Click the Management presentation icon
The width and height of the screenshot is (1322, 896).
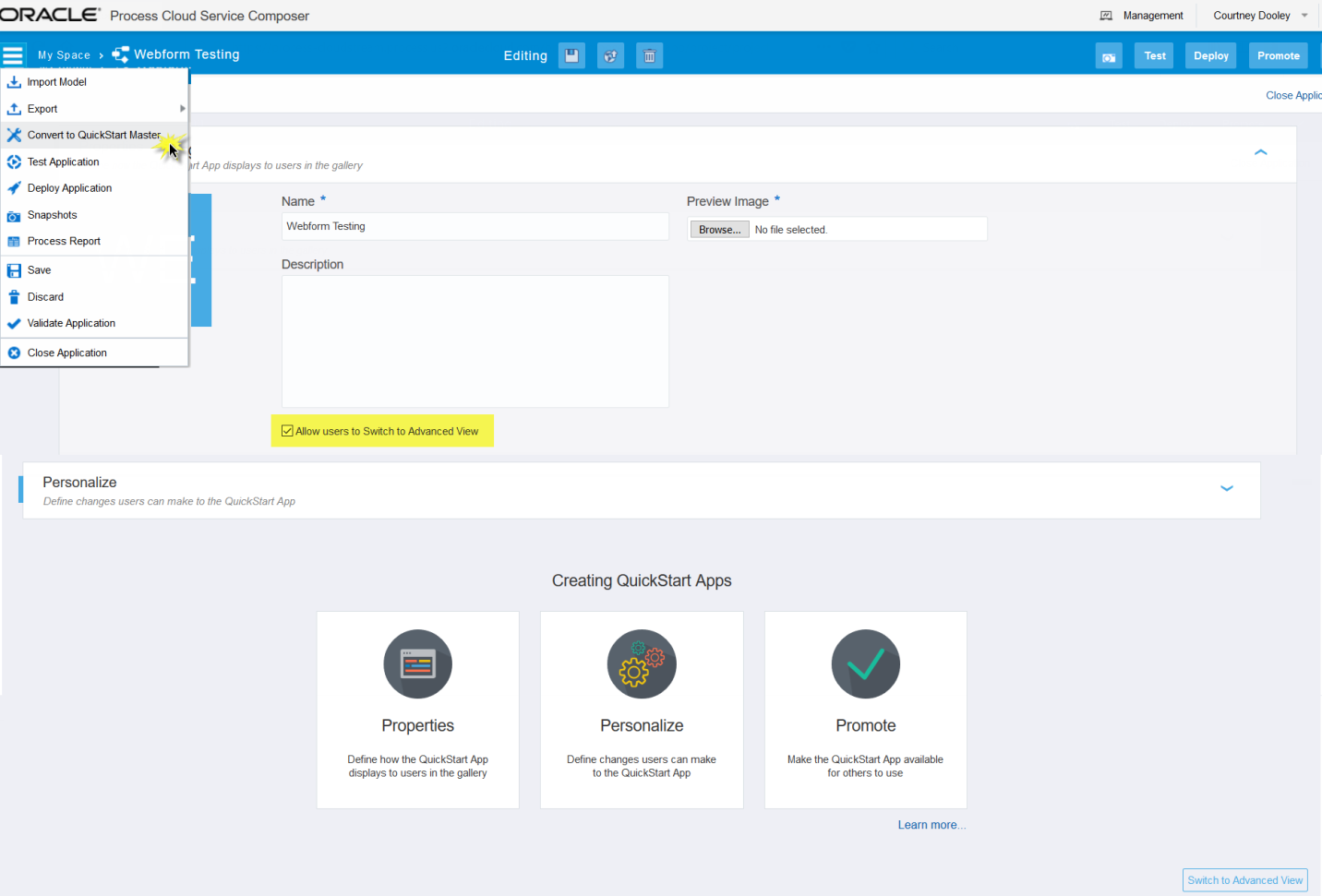pos(1106,16)
